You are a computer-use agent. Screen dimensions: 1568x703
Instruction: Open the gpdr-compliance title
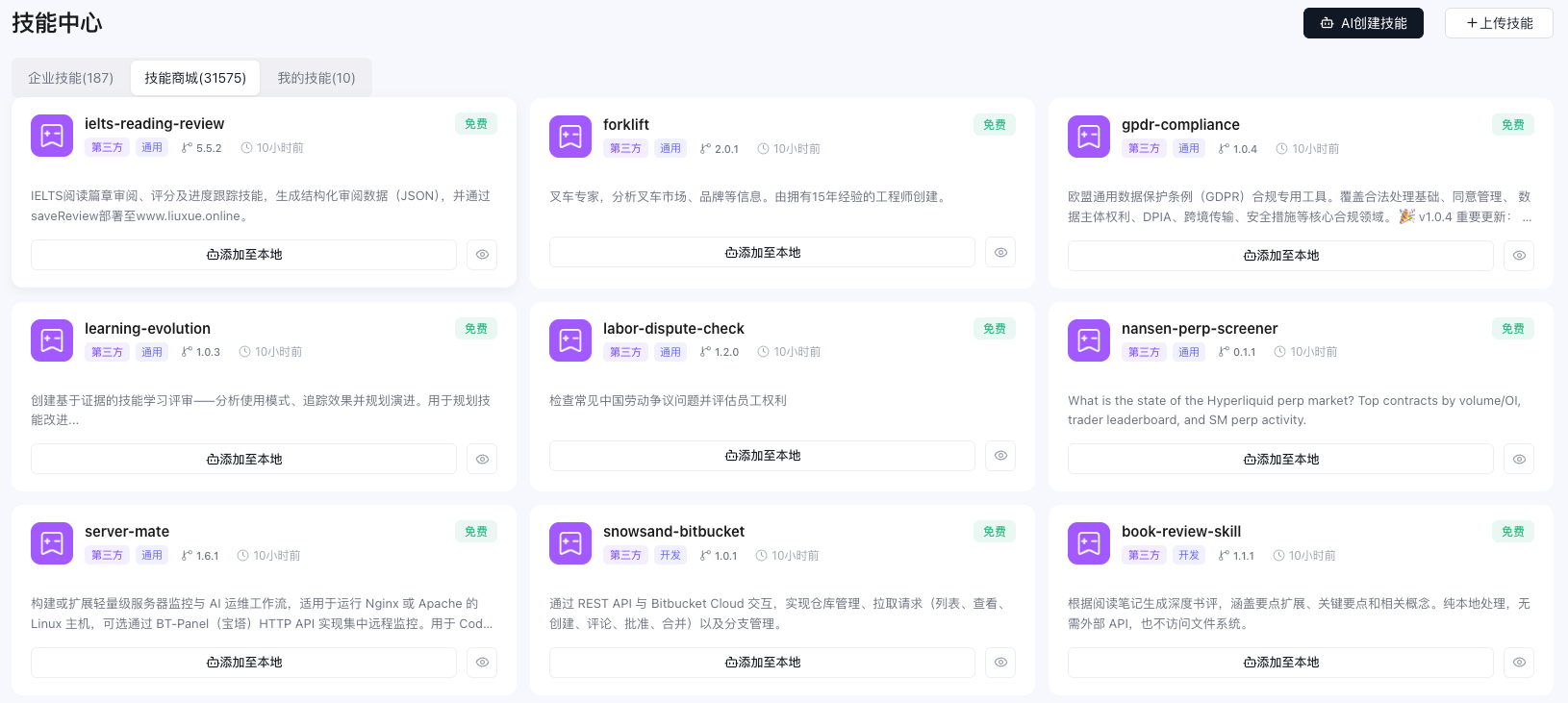pyautogui.click(x=1180, y=125)
